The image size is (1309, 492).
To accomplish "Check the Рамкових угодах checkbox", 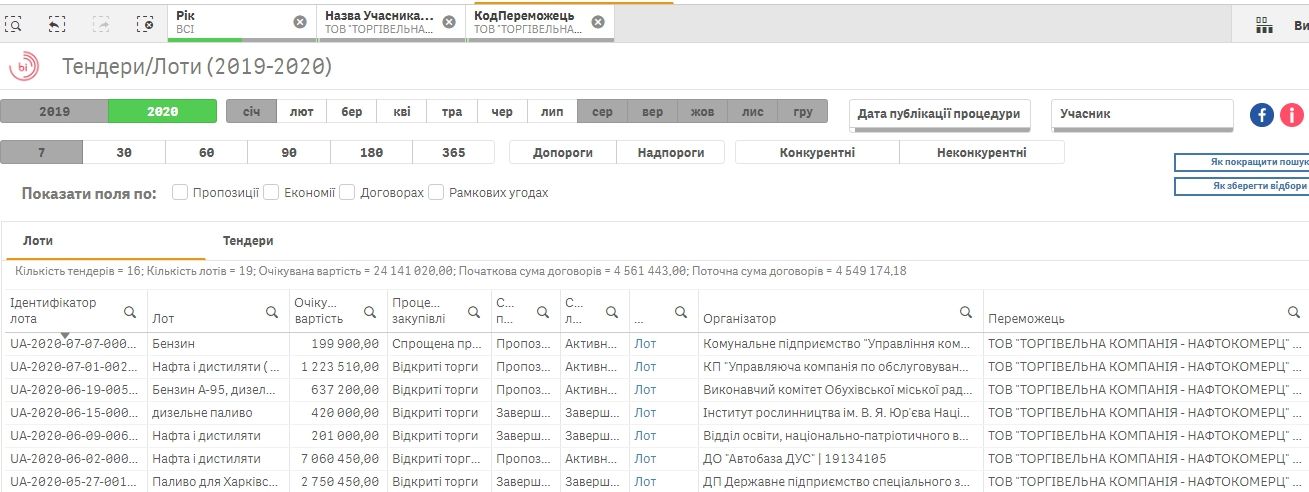I will 436,192.
